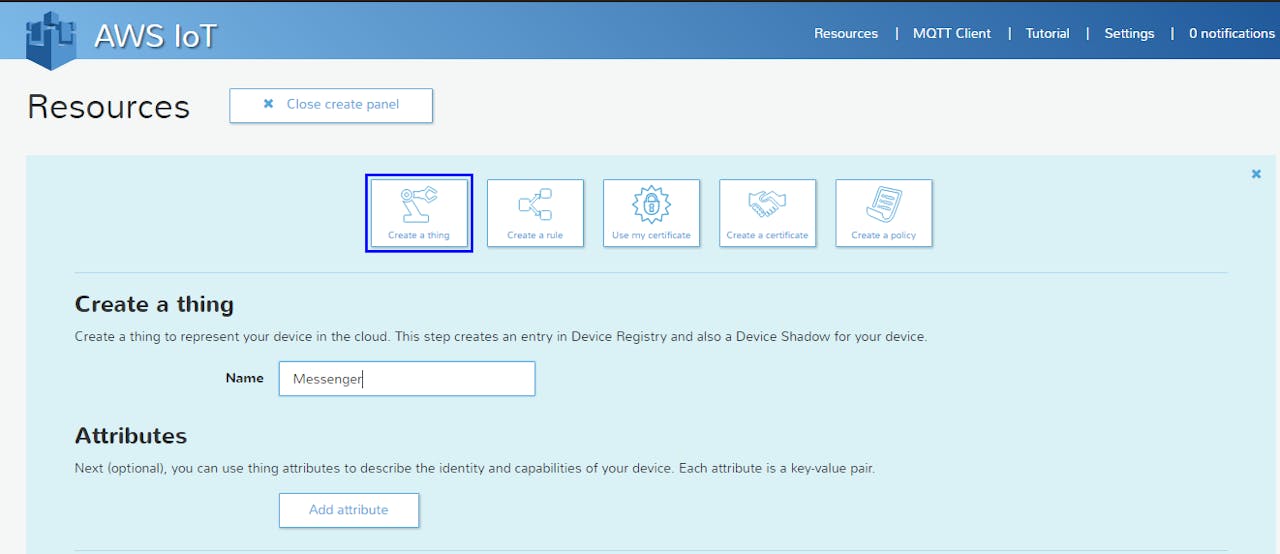Go to Tutorial in the header
The width and height of the screenshot is (1280, 554).
pyautogui.click(x=1047, y=33)
